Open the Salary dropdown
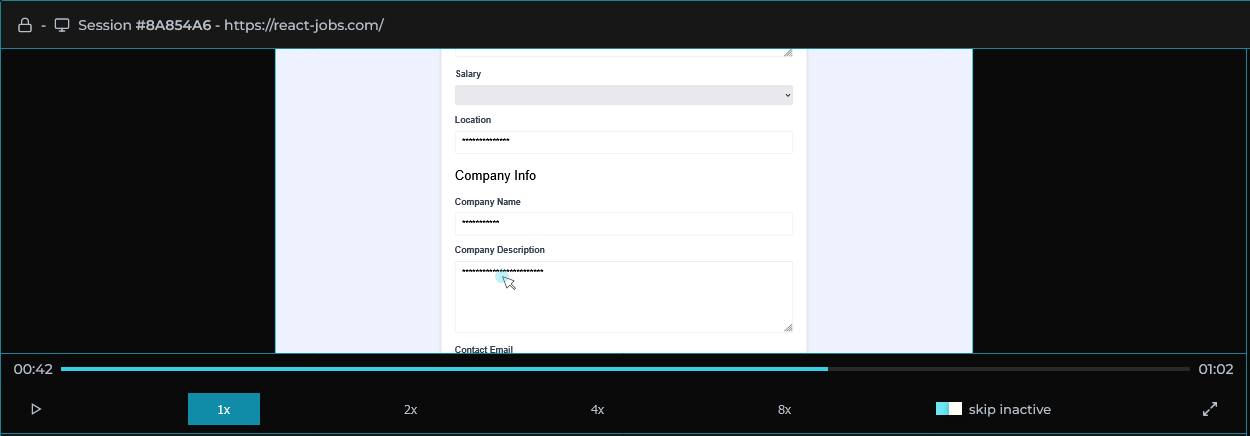This screenshot has height=436, width=1250. 623,95
